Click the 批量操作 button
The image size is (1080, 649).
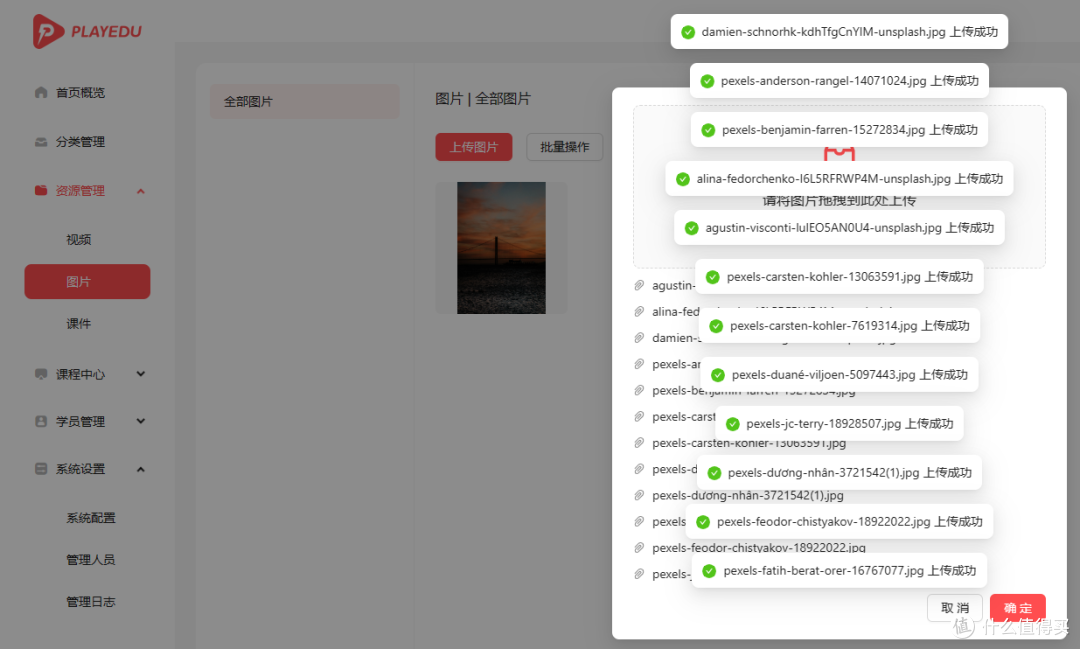(x=564, y=146)
